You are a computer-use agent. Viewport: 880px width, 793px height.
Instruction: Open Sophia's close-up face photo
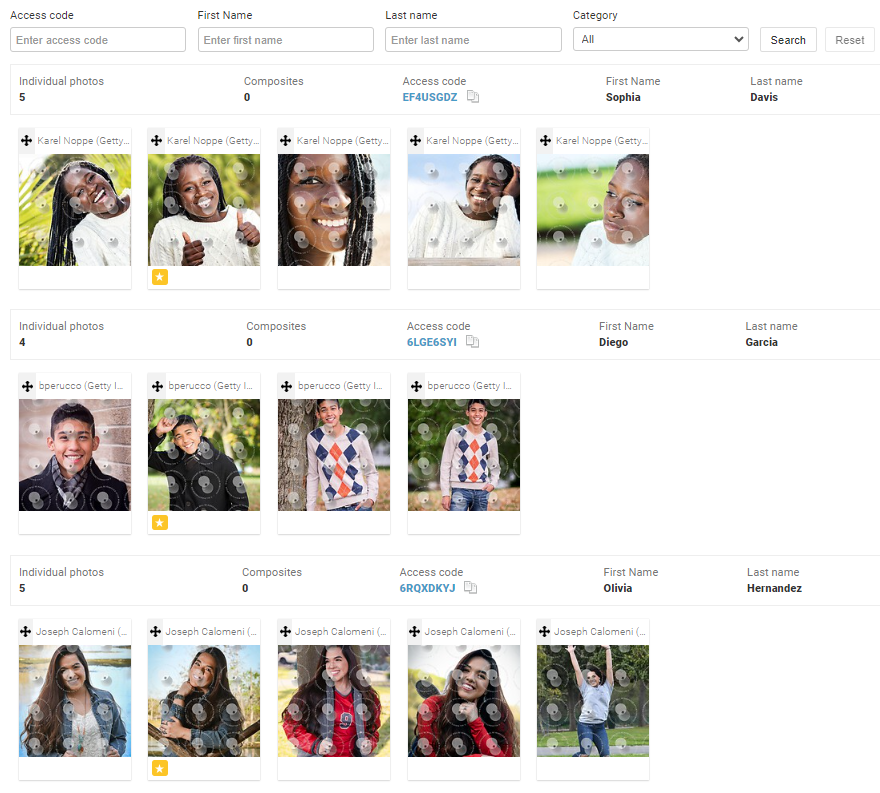point(334,210)
